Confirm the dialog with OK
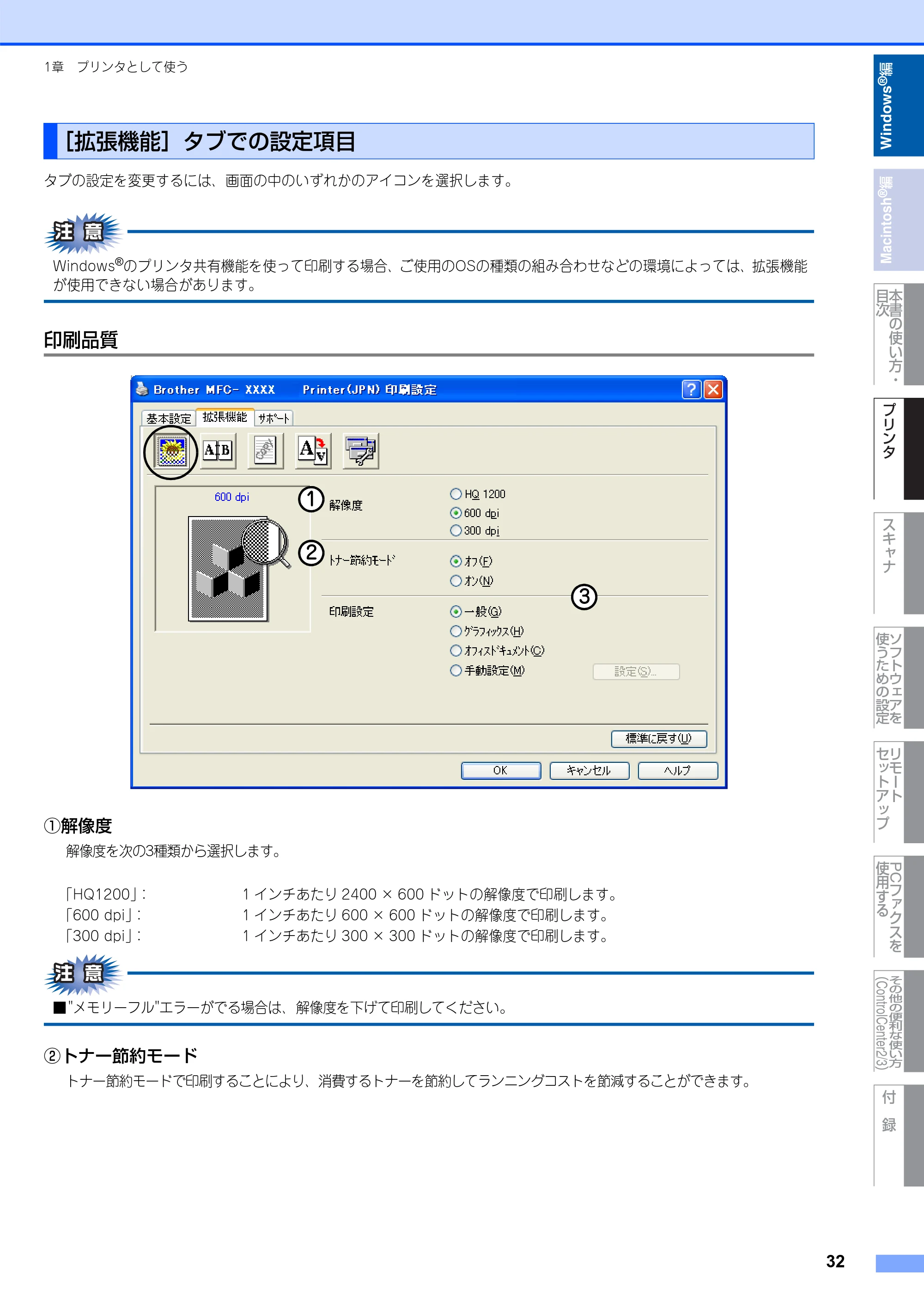 click(500, 770)
